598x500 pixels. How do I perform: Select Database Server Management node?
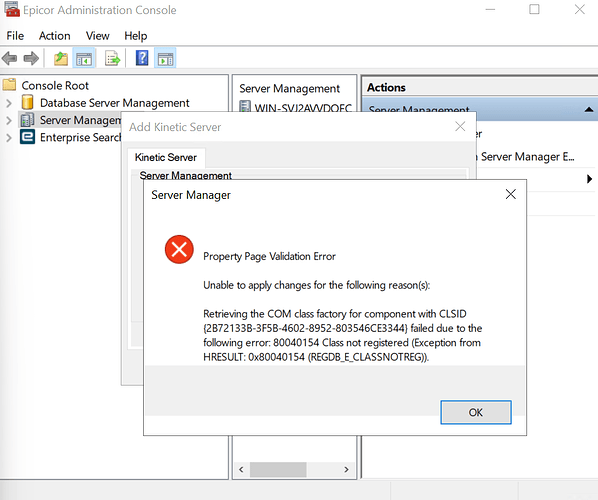(x=114, y=103)
